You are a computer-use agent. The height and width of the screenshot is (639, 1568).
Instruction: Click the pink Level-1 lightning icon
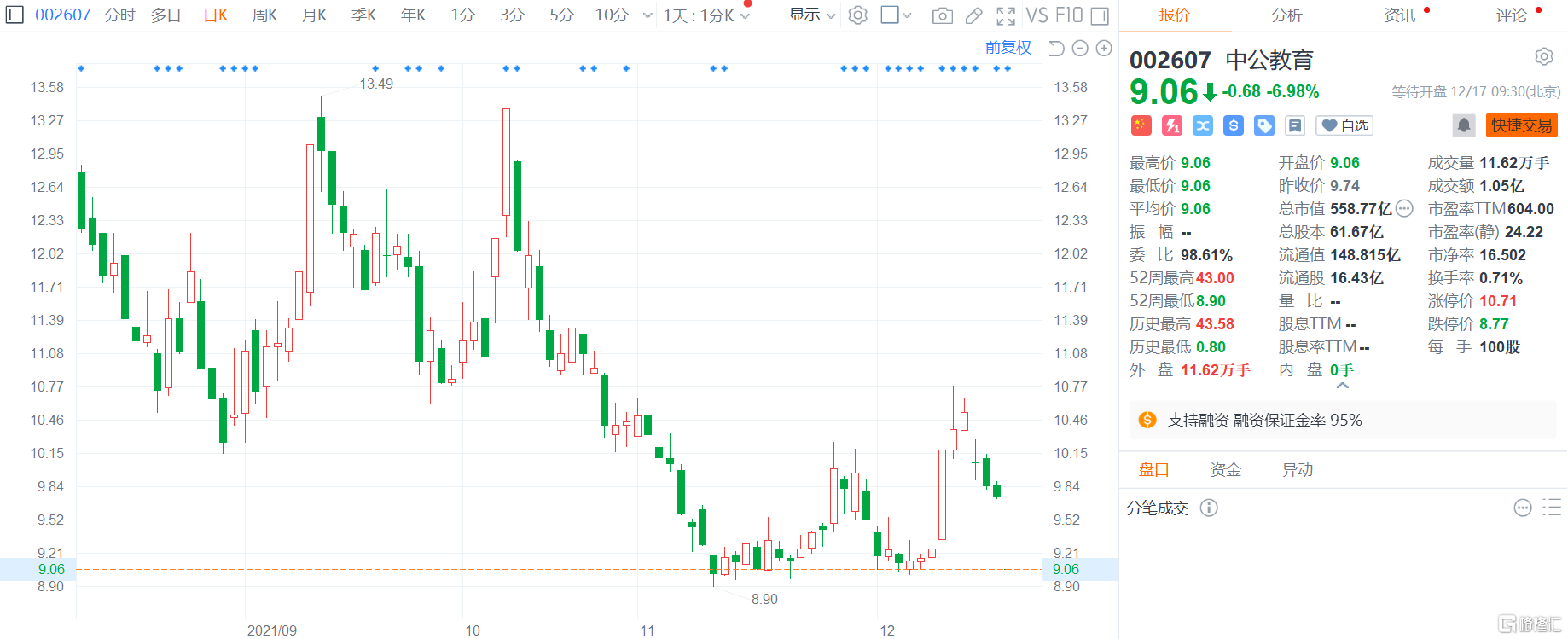[1172, 126]
